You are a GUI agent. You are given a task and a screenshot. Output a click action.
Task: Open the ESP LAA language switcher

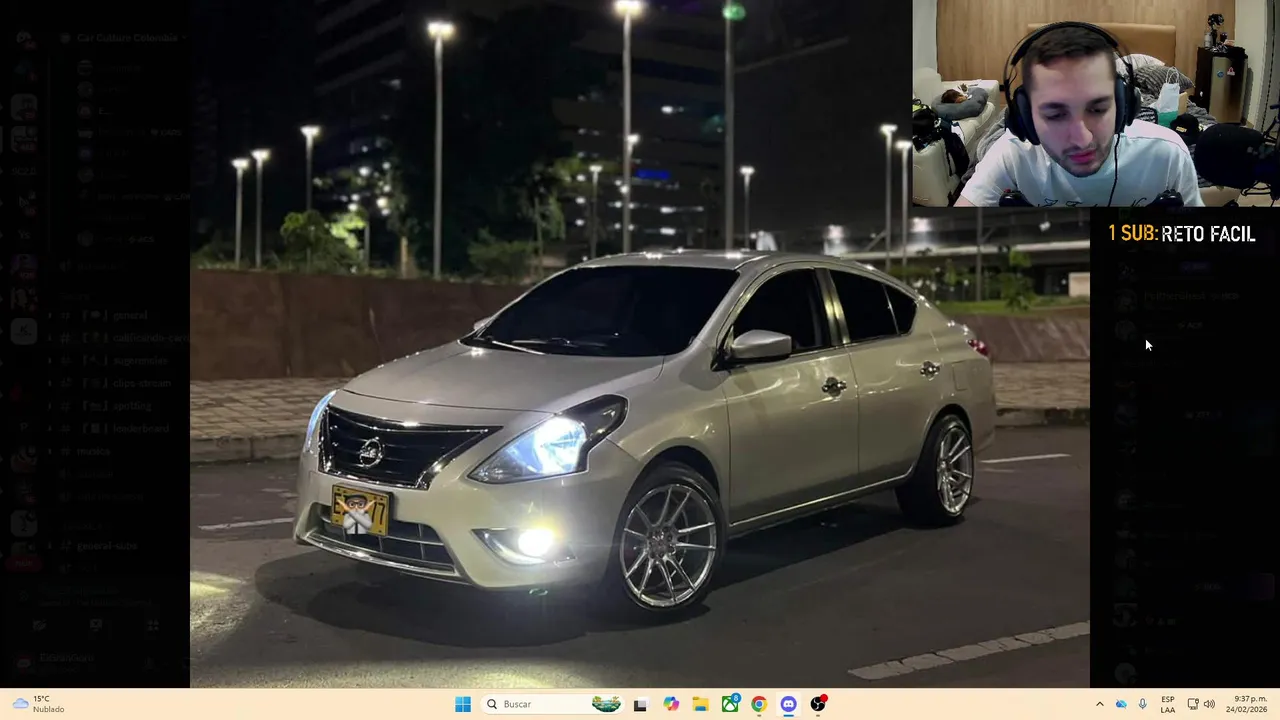[1168, 704]
